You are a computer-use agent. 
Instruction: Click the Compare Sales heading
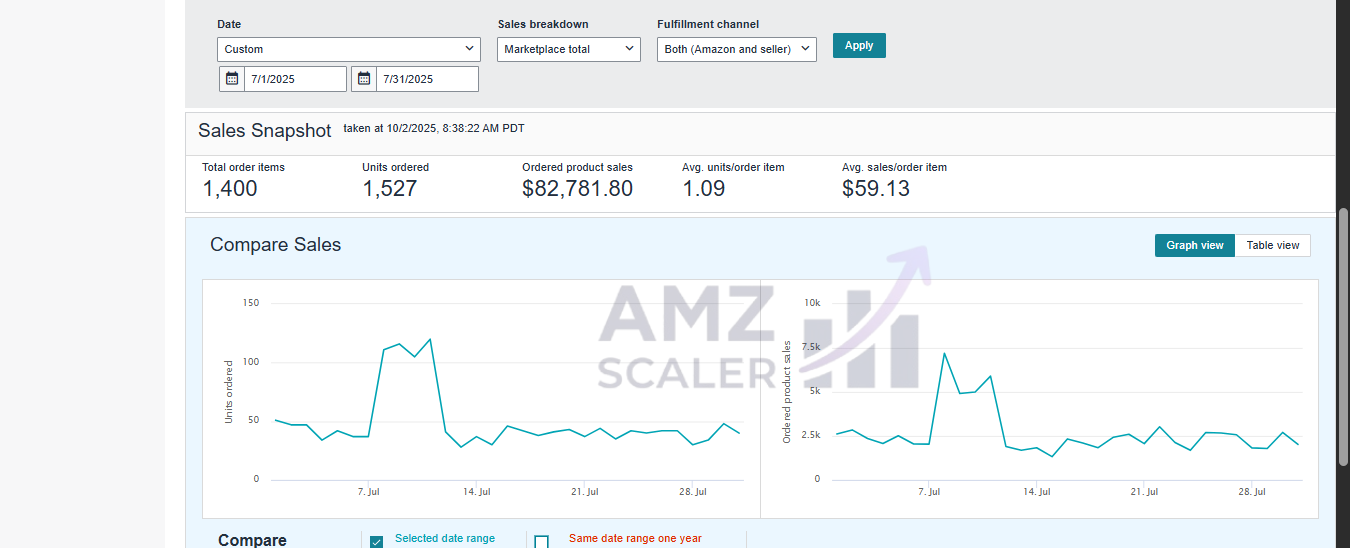coord(276,245)
